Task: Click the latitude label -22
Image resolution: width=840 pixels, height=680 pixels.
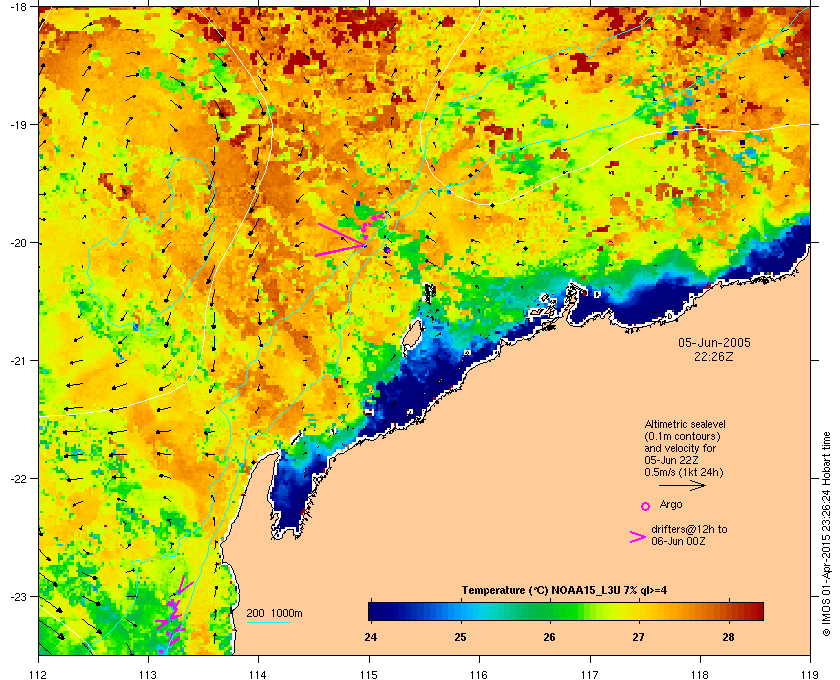Action: pos(18,479)
